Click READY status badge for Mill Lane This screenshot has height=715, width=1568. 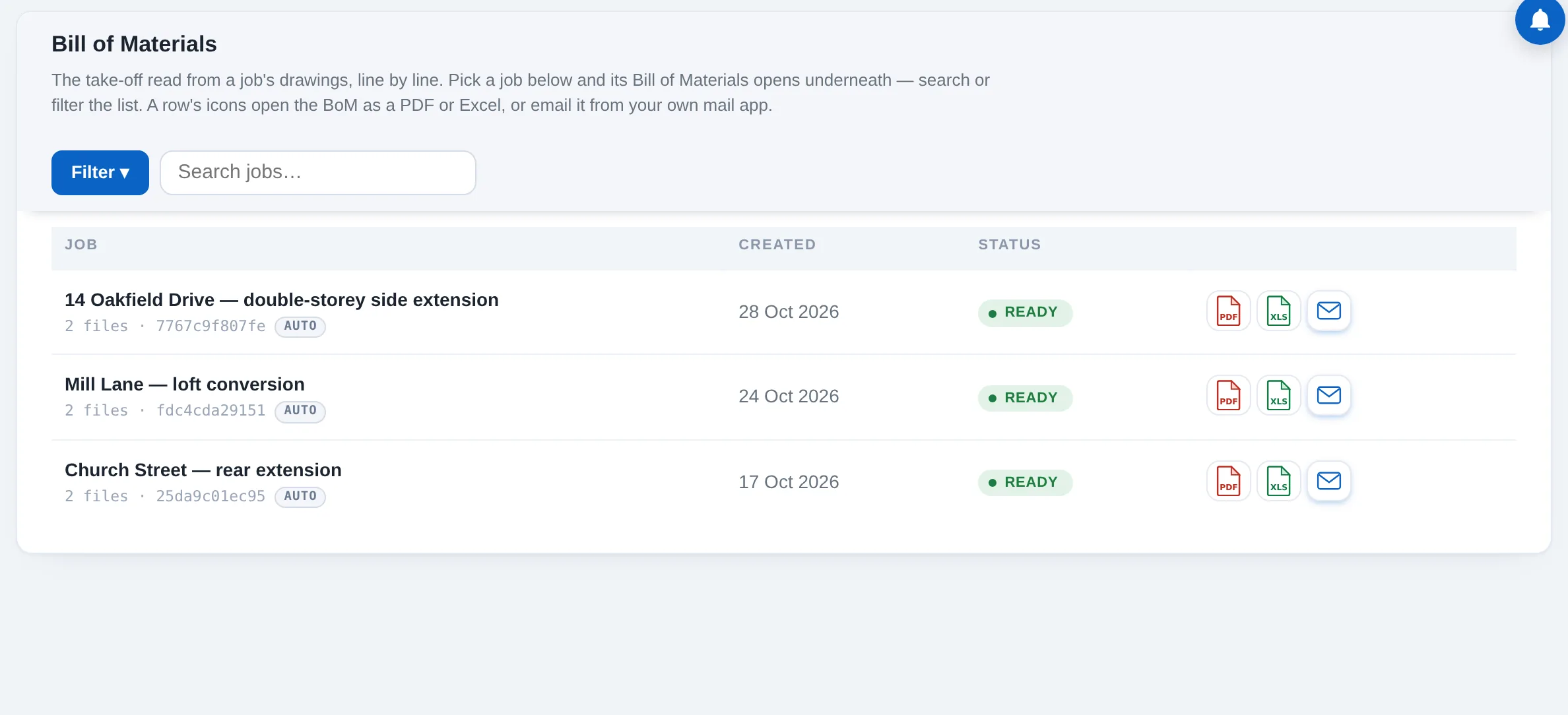pos(1025,398)
